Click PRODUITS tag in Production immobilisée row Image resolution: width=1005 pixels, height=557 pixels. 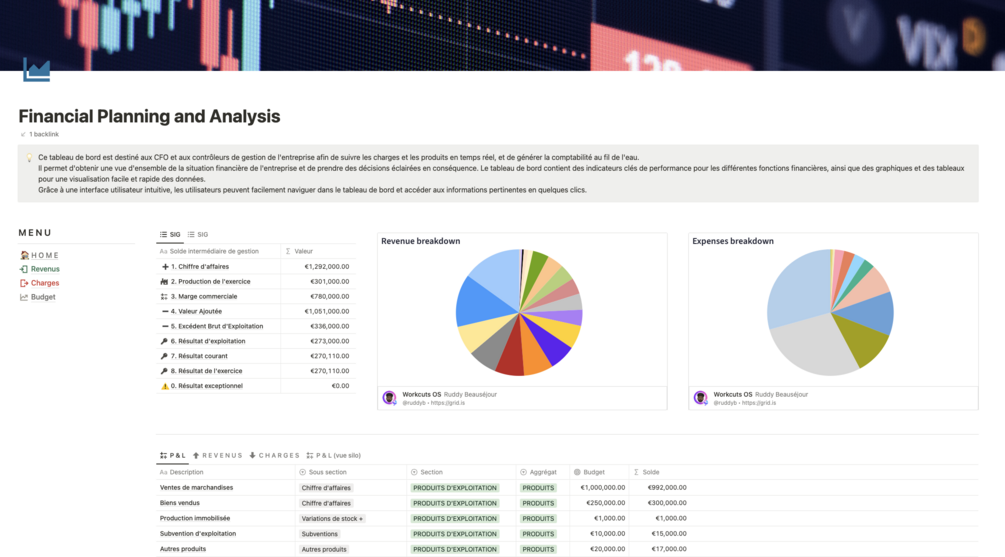(538, 519)
